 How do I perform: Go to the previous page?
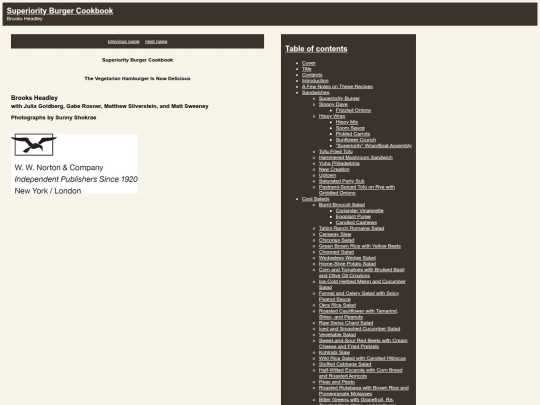[x=124, y=41]
